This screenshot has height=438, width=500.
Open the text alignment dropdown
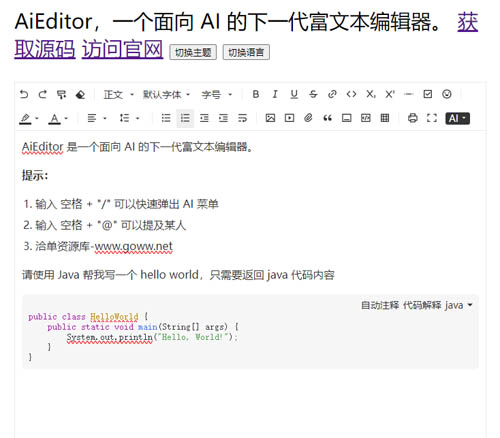pyautogui.click(x=97, y=118)
